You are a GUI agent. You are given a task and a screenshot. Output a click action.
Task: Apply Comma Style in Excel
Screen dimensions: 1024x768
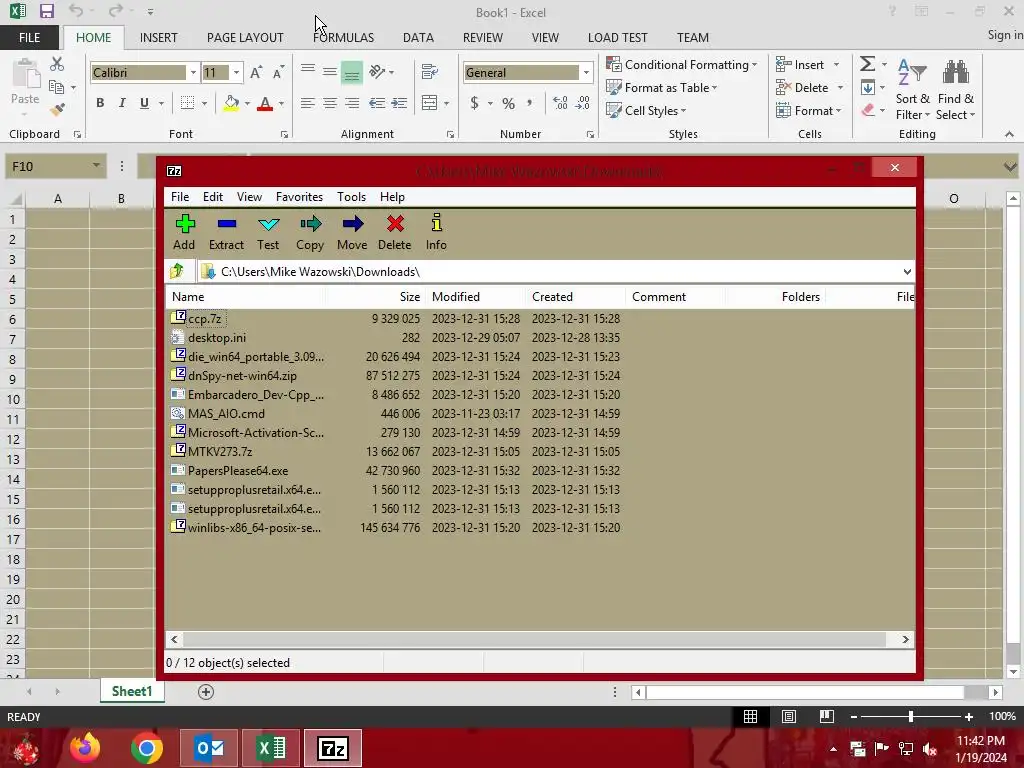[x=530, y=103]
